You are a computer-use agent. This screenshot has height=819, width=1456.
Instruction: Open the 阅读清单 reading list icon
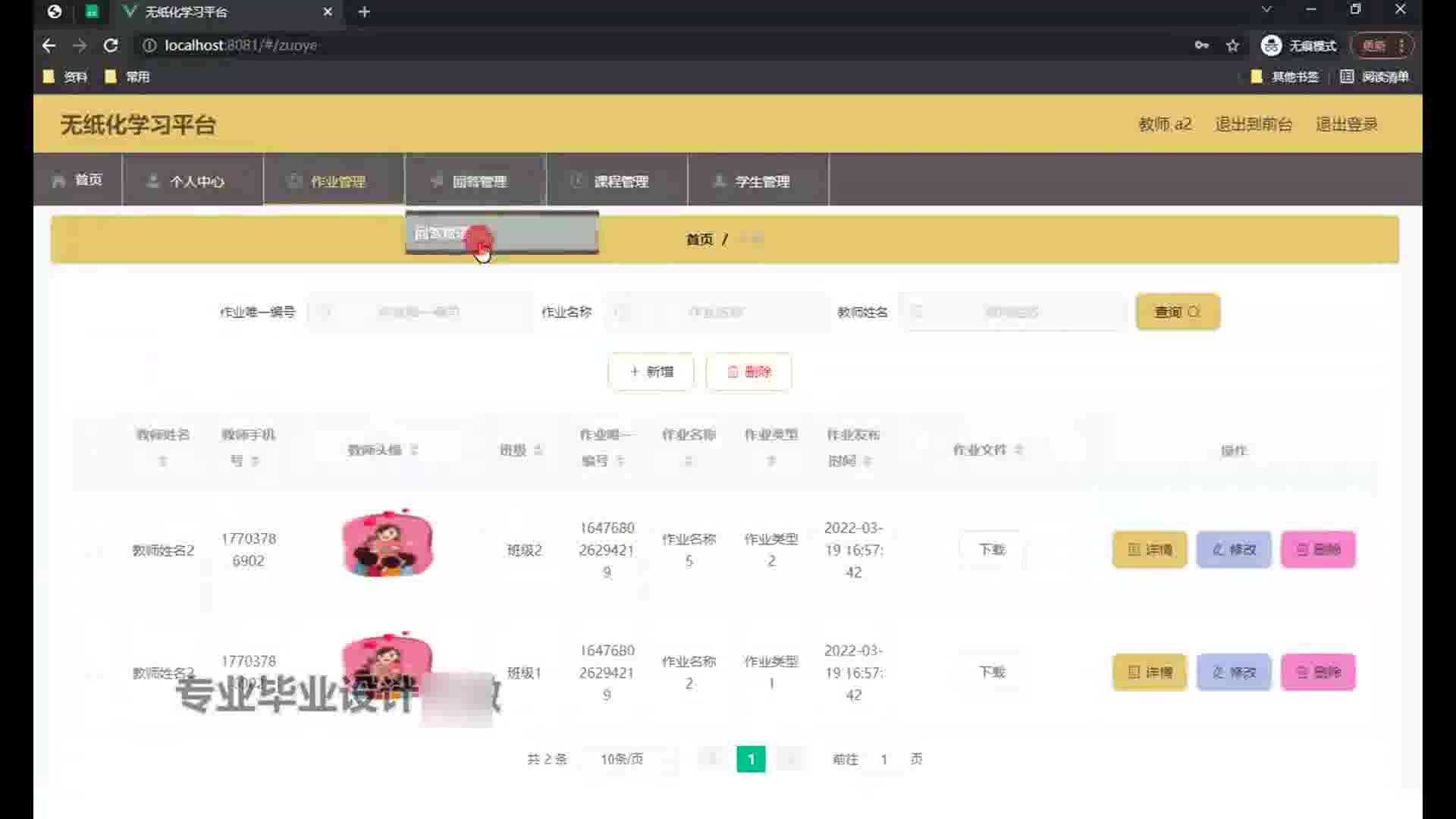[x=1346, y=77]
